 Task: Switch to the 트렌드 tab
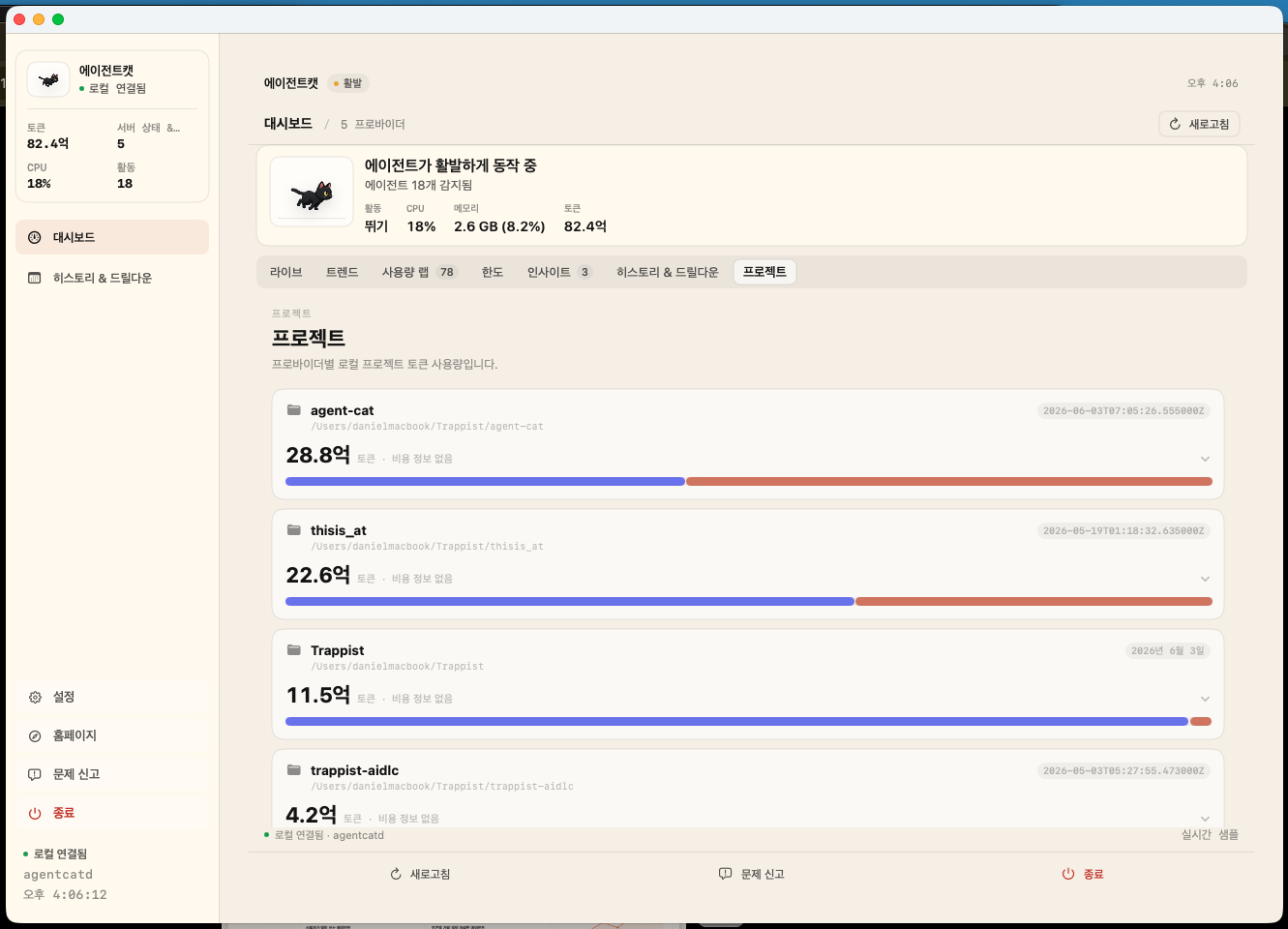(x=343, y=272)
